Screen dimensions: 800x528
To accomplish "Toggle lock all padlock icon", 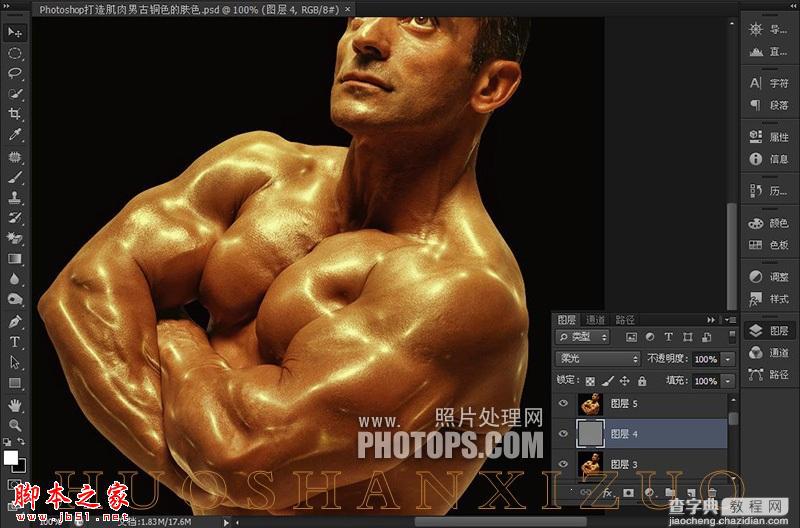I will click(x=642, y=381).
